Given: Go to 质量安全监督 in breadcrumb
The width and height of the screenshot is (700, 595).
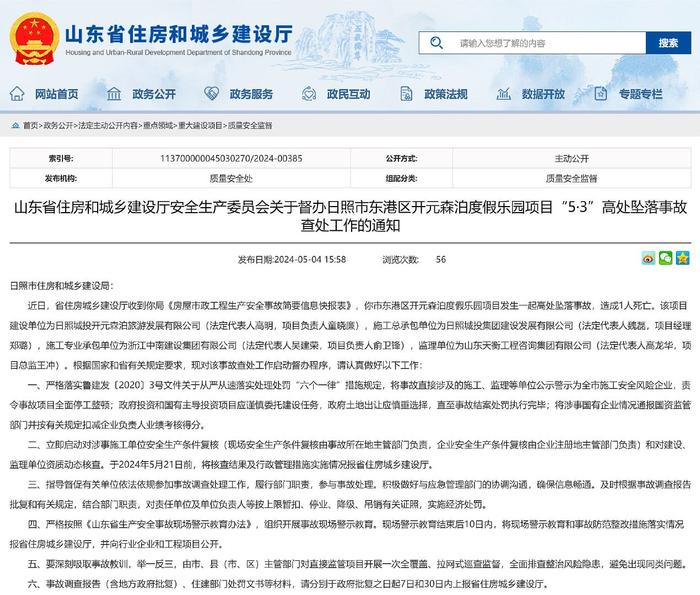Looking at the screenshot, I should [x=250, y=125].
